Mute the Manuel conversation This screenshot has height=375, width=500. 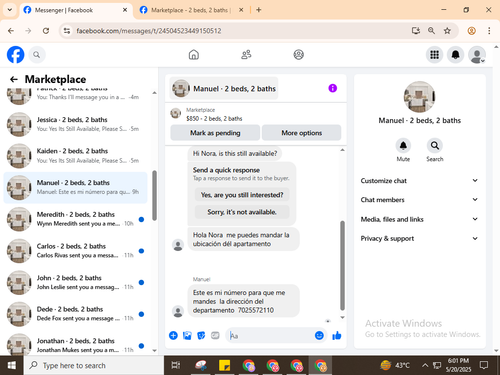403,146
